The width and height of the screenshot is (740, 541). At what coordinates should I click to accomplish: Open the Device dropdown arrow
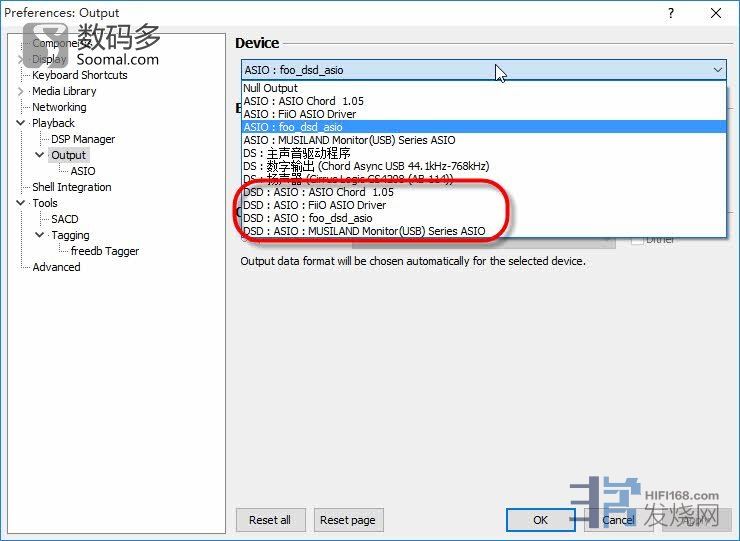coord(717,70)
